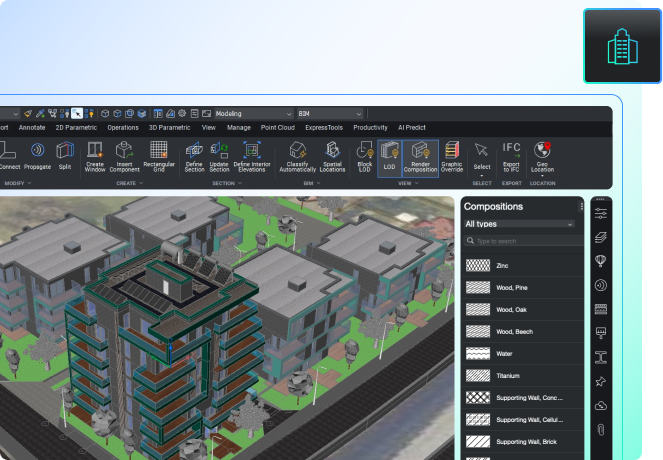Click the highlighted cursor selection icon
Image resolution: width=663 pixels, height=460 pixels.
pyautogui.click(x=77, y=113)
